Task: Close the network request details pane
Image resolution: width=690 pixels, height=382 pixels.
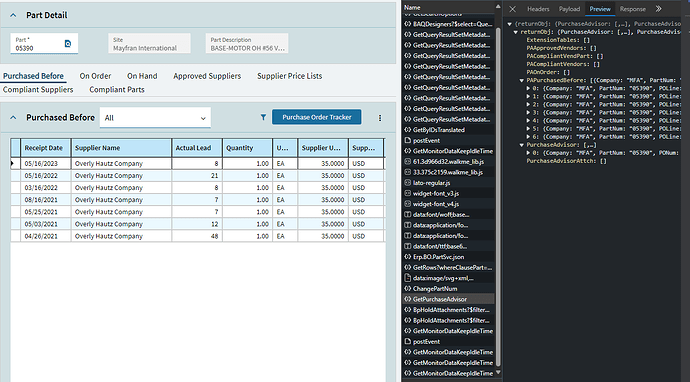Action: (x=513, y=9)
